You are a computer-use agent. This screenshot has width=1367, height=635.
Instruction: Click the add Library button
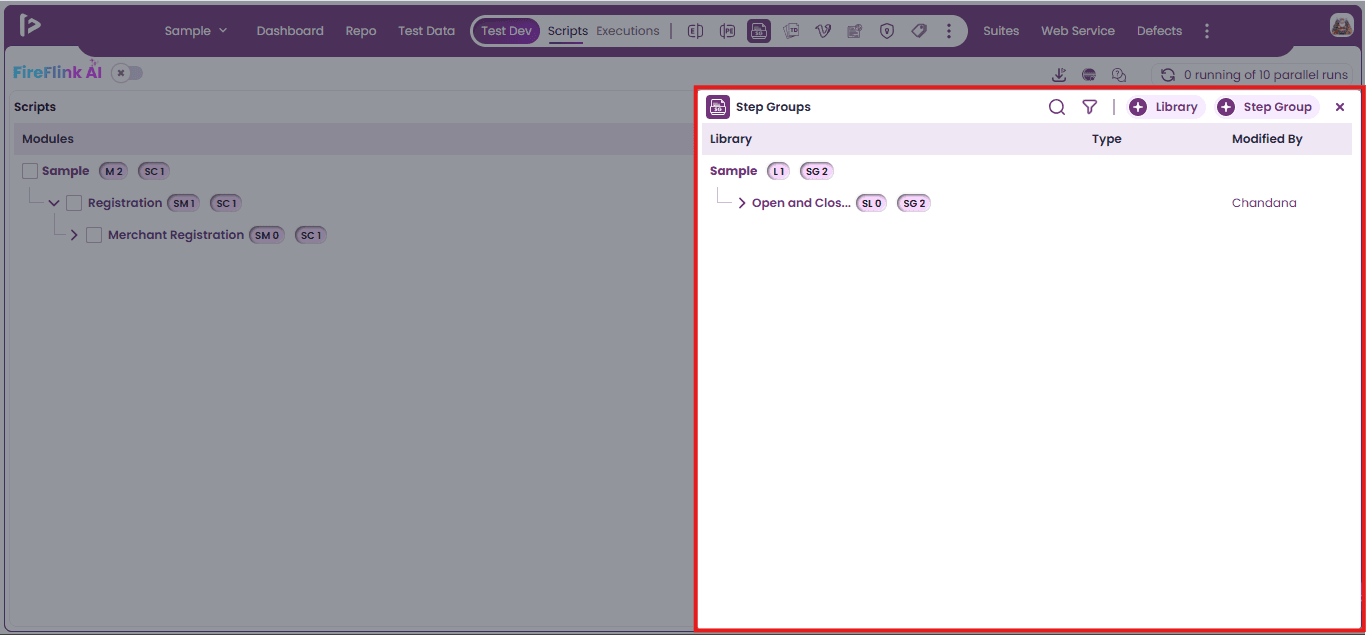1166,107
